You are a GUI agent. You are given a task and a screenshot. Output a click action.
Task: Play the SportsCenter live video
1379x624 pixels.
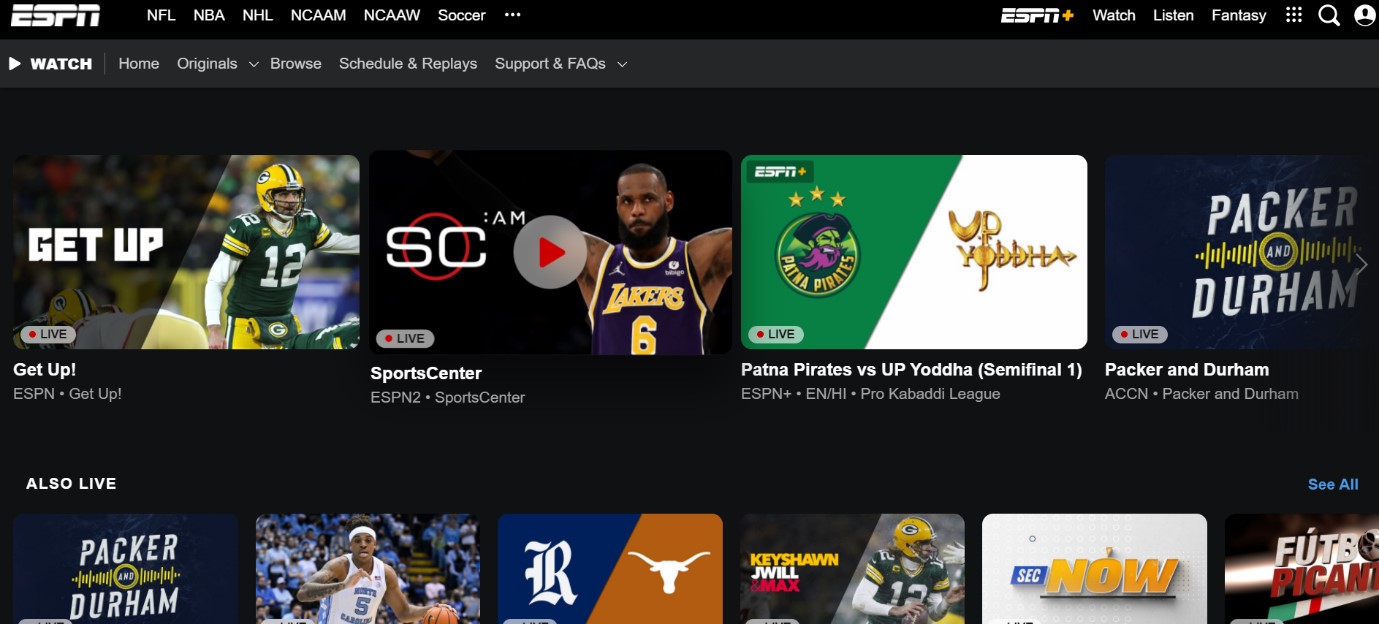tap(550, 252)
